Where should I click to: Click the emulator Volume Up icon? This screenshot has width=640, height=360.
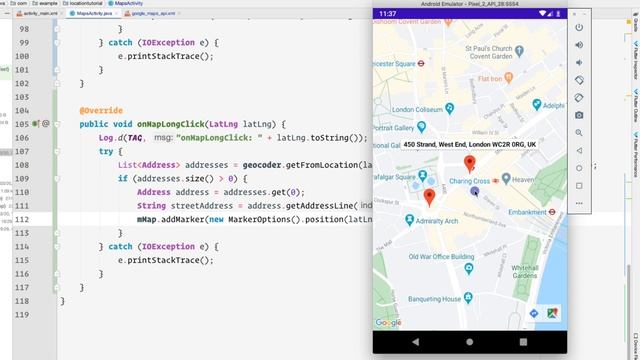pos(579,45)
